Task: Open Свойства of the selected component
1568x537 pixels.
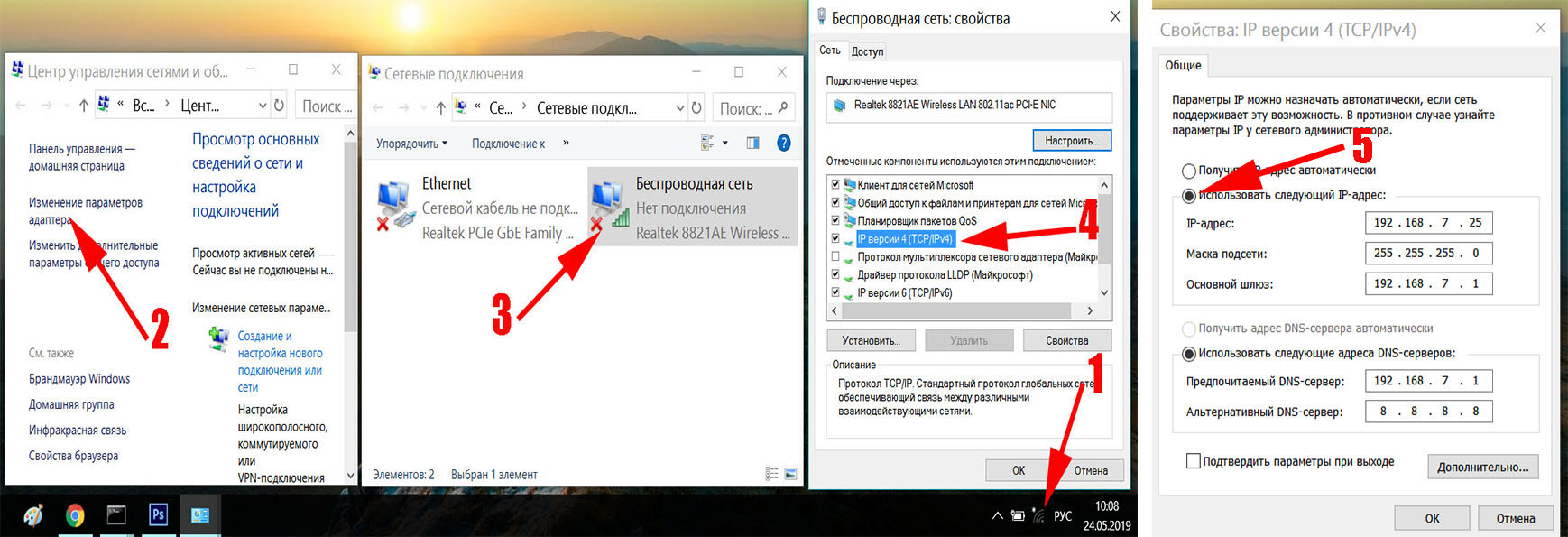Action: (1067, 340)
